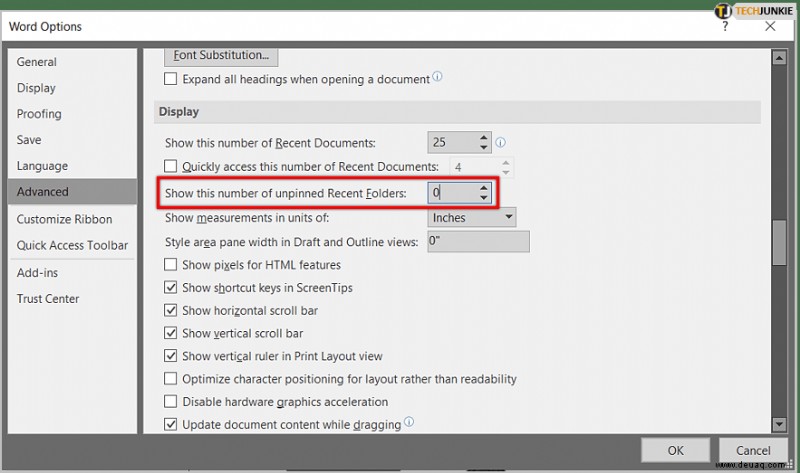The height and width of the screenshot is (473, 800).
Task: Select the Language category
Action: pyautogui.click(x=72, y=166)
